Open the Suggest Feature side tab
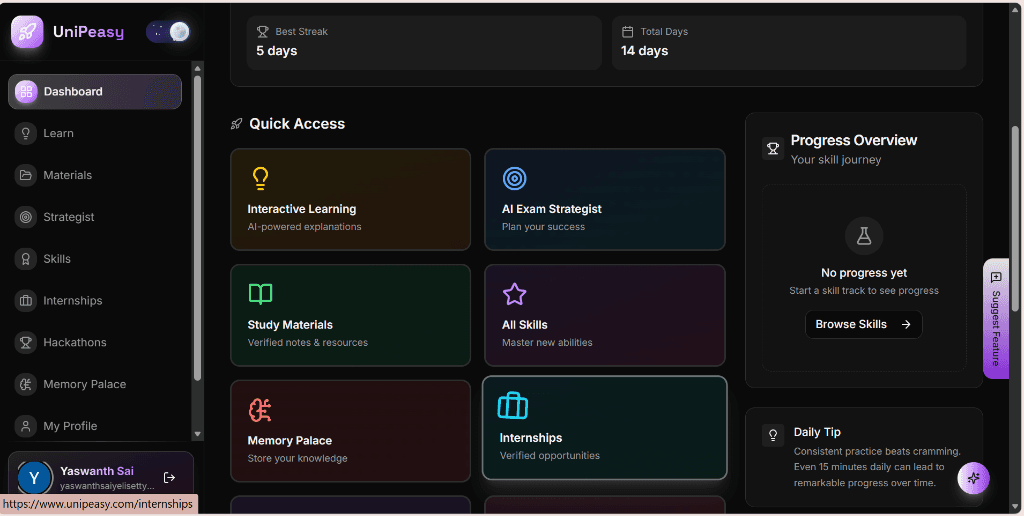 (996, 319)
